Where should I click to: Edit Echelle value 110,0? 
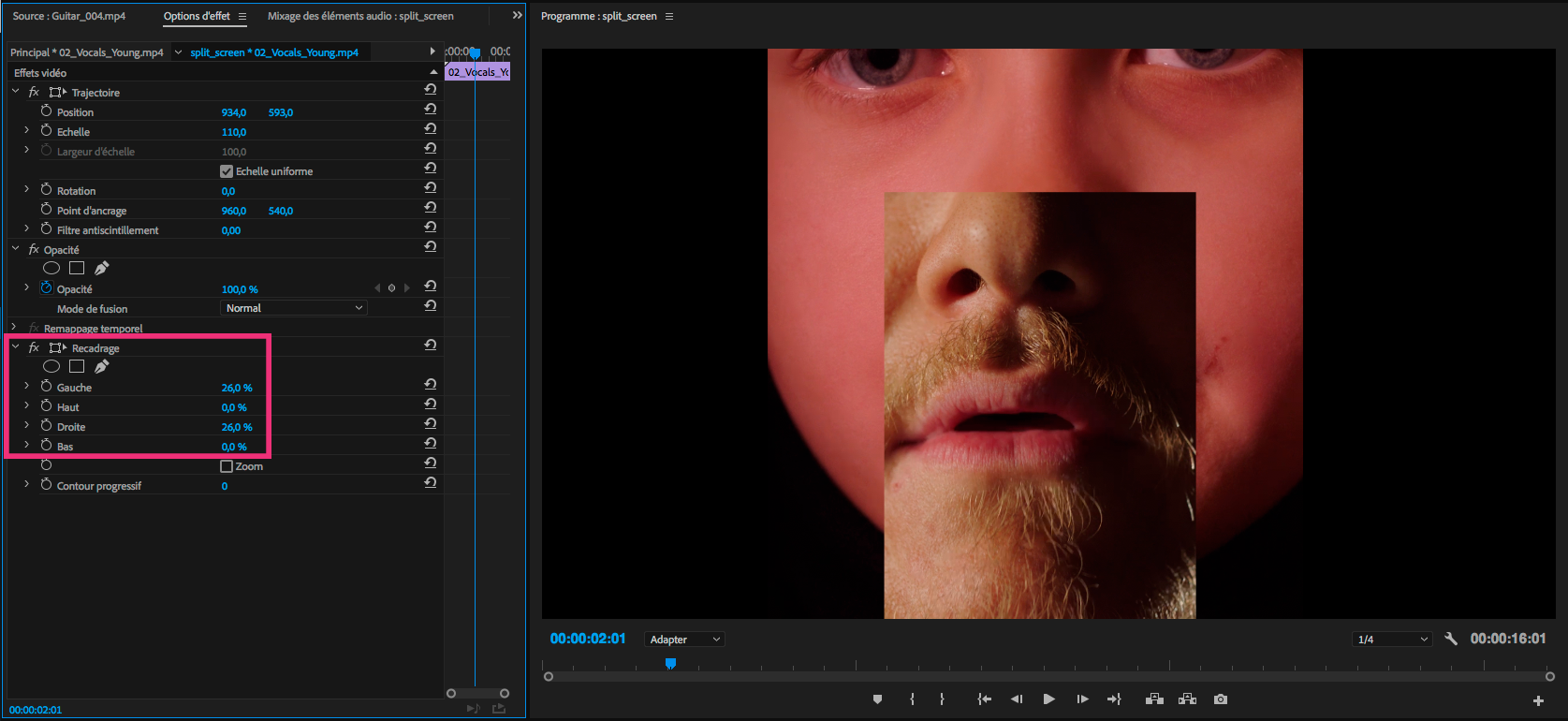coord(234,132)
